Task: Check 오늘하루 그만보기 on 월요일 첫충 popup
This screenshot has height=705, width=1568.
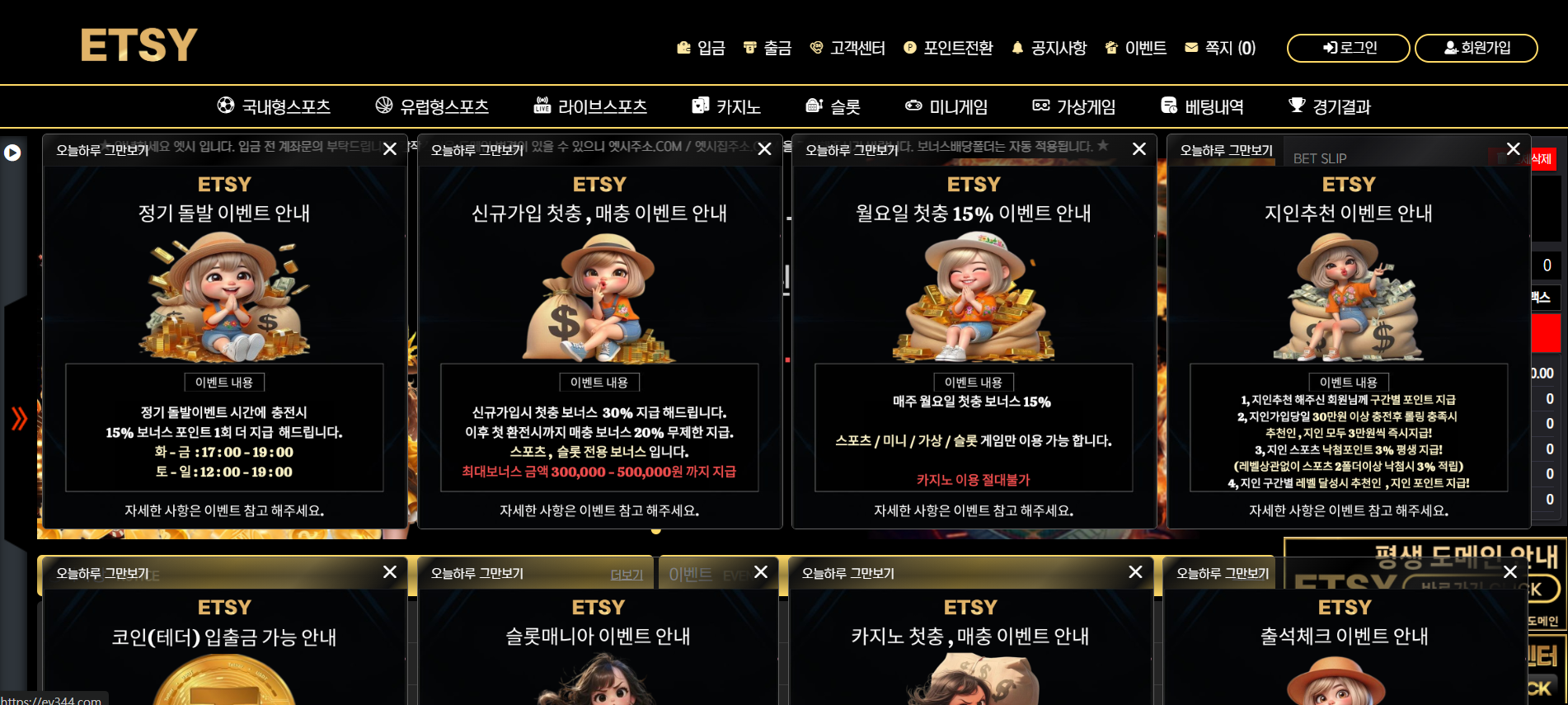Action: (x=852, y=150)
